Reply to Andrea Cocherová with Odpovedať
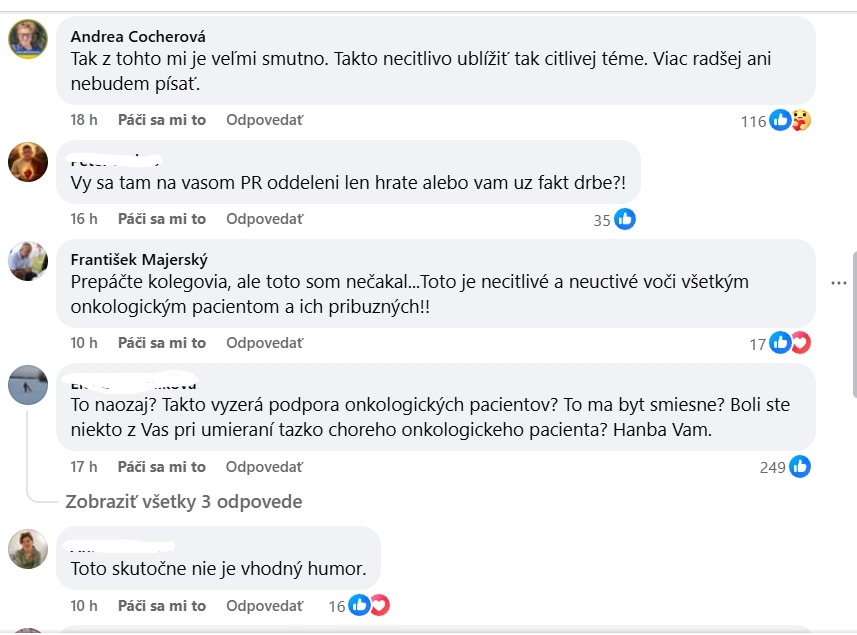 pyautogui.click(x=265, y=120)
